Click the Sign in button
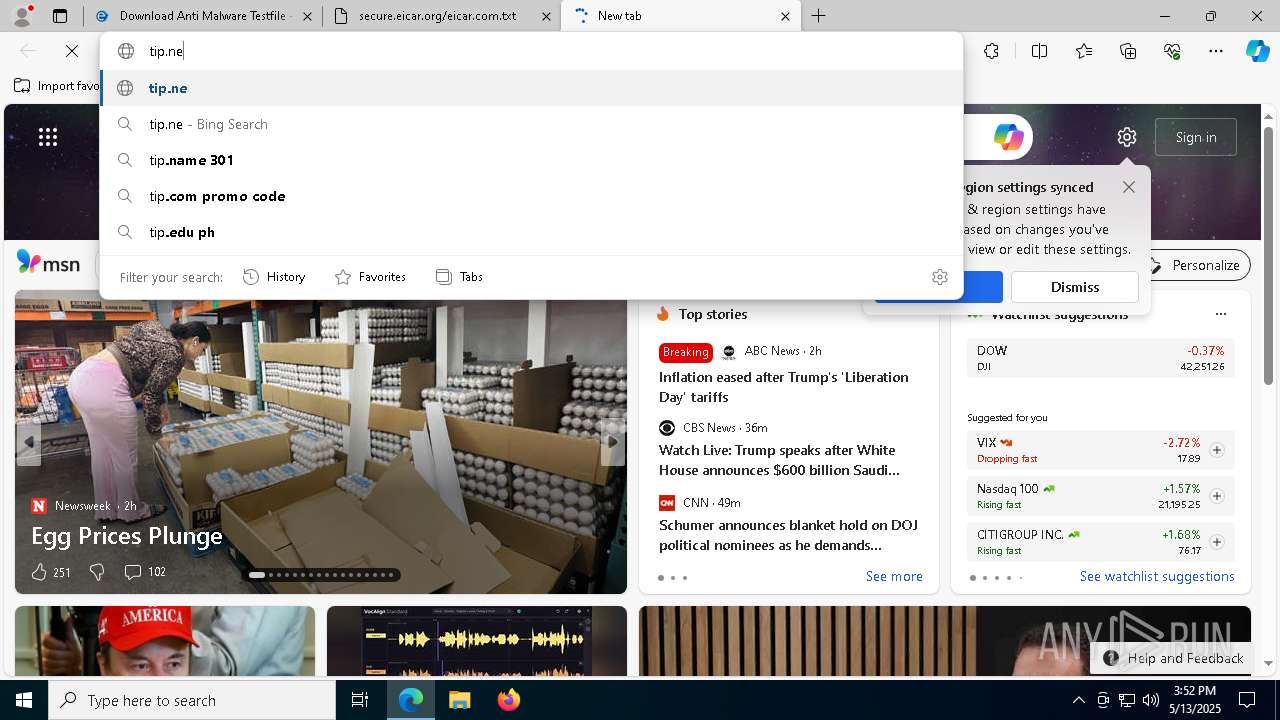Viewport: 1280px width, 720px height. [1196, 137]
